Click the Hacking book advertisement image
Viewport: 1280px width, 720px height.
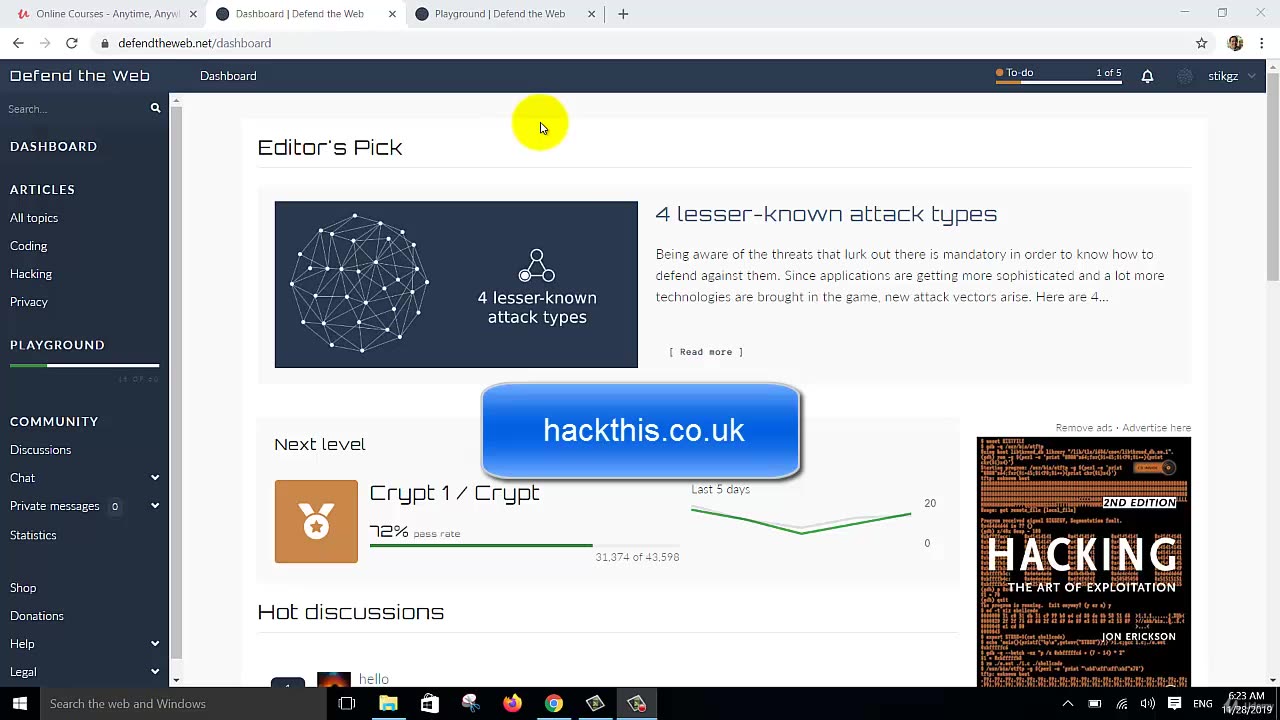(x=1084, y=562)
